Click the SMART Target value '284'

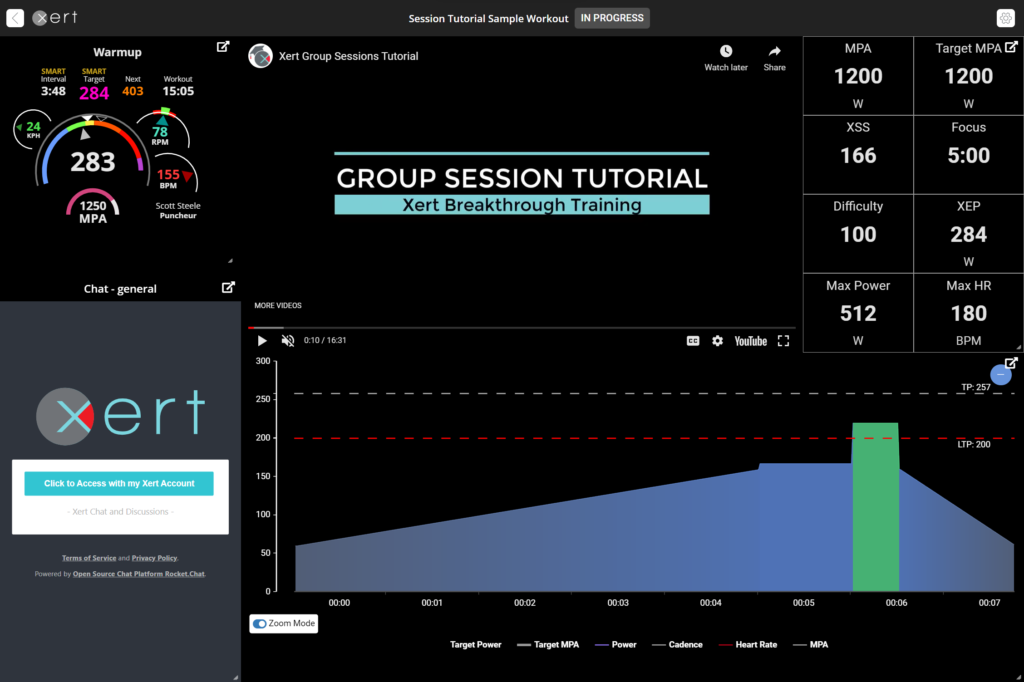pyautogui.click(x=94, y=93)
